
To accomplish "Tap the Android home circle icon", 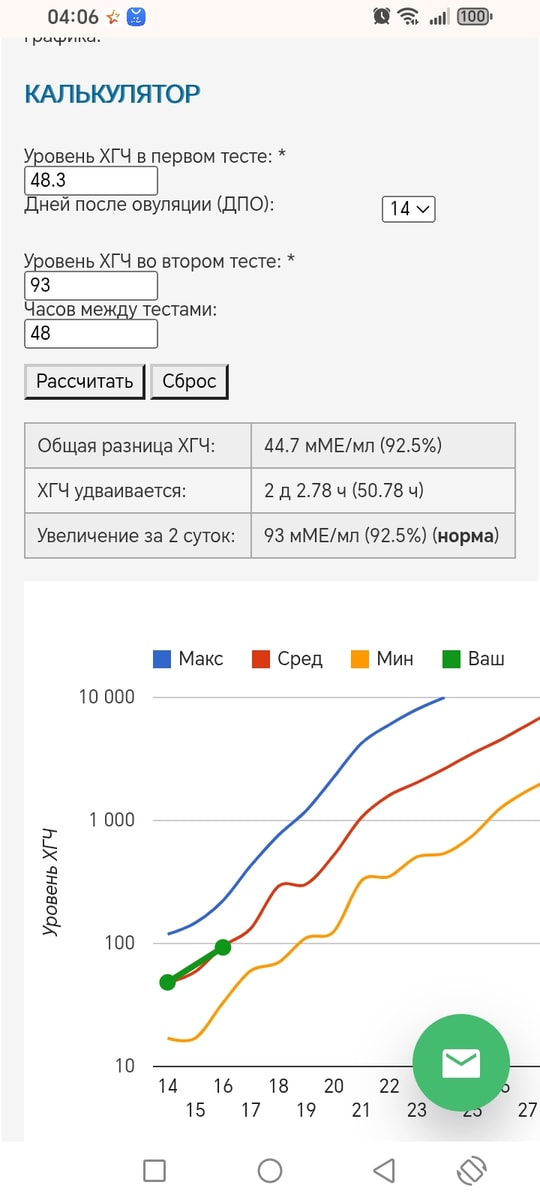I will (x=270, y=1170).
